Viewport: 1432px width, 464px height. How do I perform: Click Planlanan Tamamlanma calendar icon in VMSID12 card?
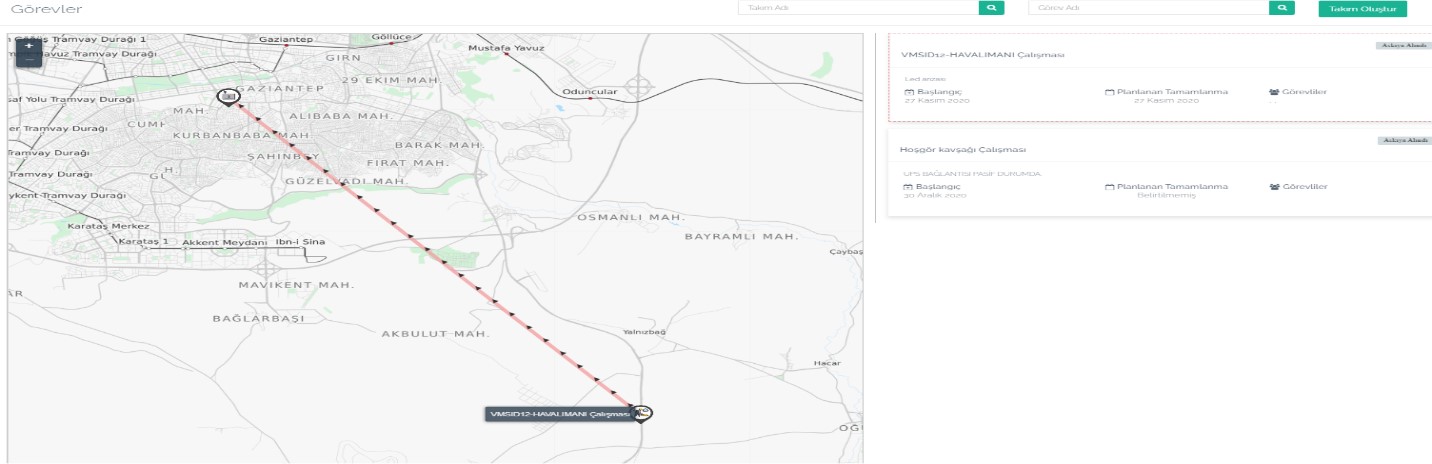click(x=1109, y=91)
